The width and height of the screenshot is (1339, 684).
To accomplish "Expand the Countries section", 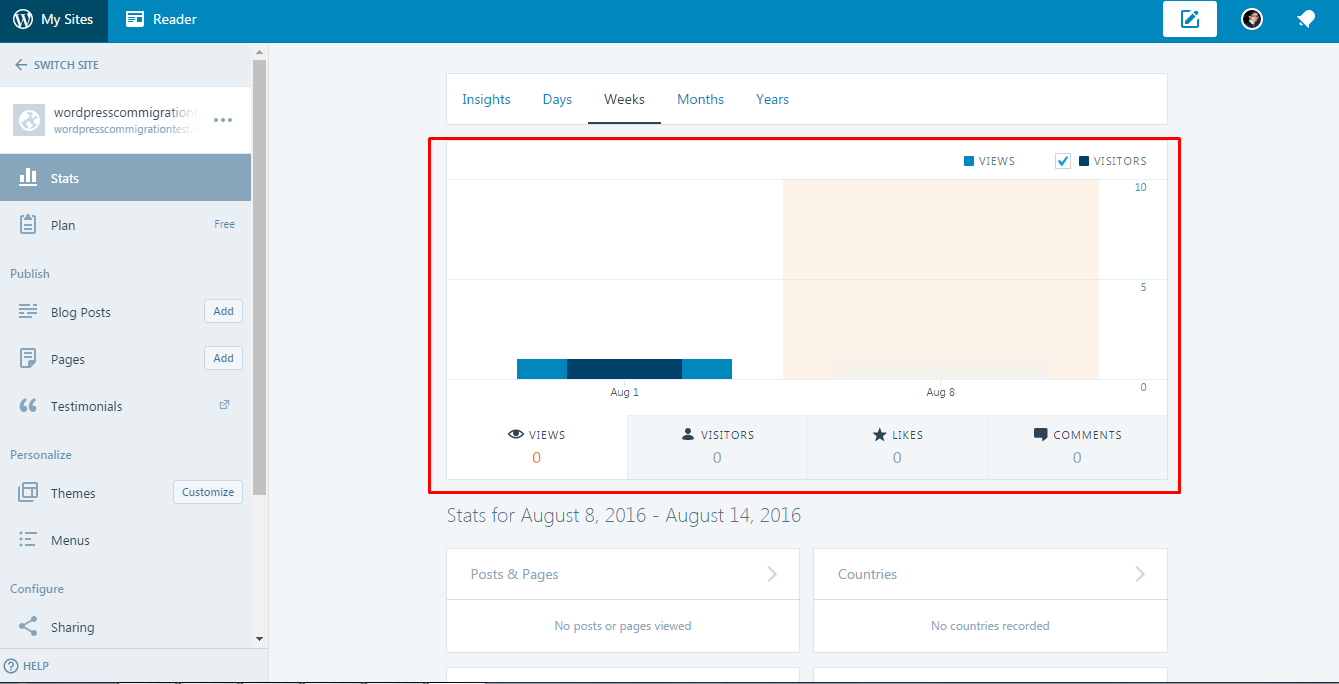I will [x=1139, y=574].
